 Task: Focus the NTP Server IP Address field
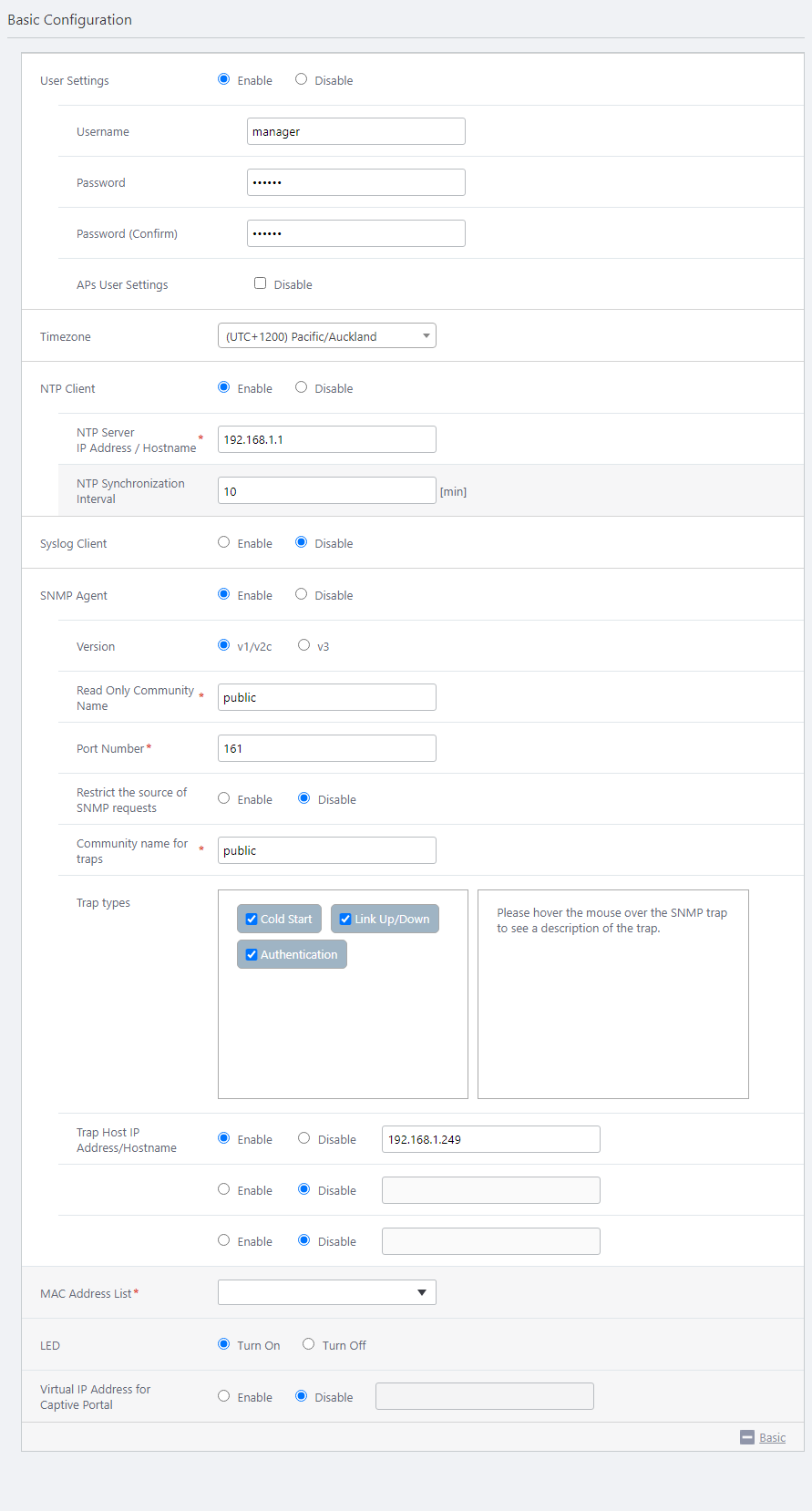[x=326, y=439]
